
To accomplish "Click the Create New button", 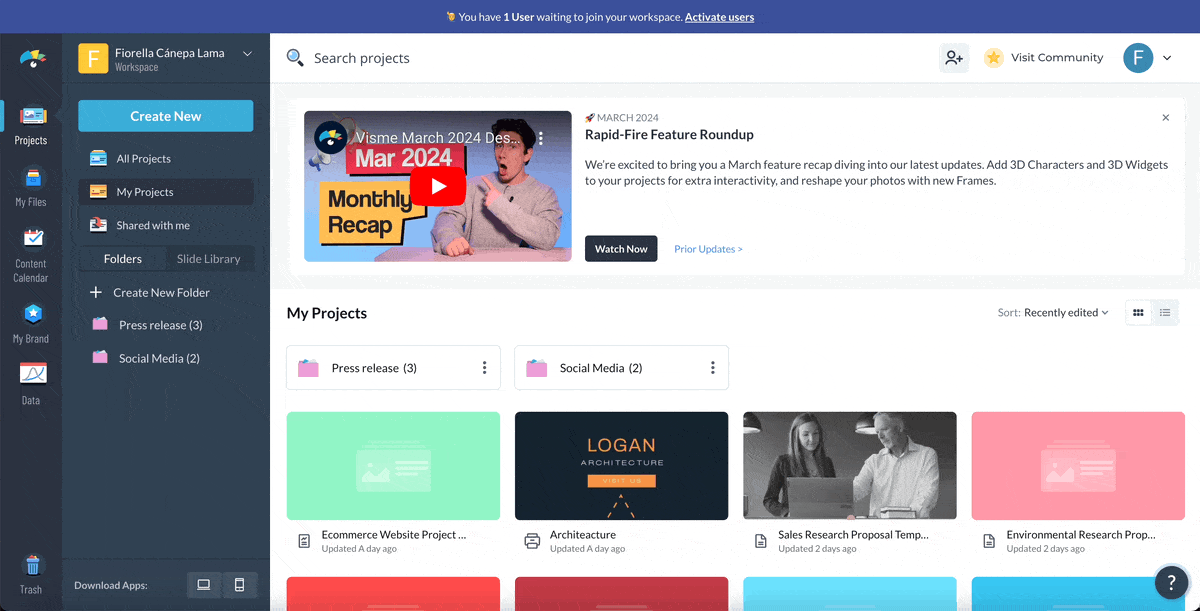I will click(166, 116).
